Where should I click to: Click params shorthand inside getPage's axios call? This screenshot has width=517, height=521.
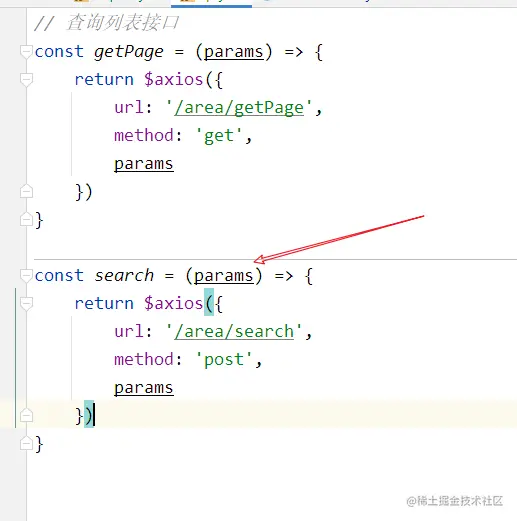pyautogui.click(x=144, y=164)
